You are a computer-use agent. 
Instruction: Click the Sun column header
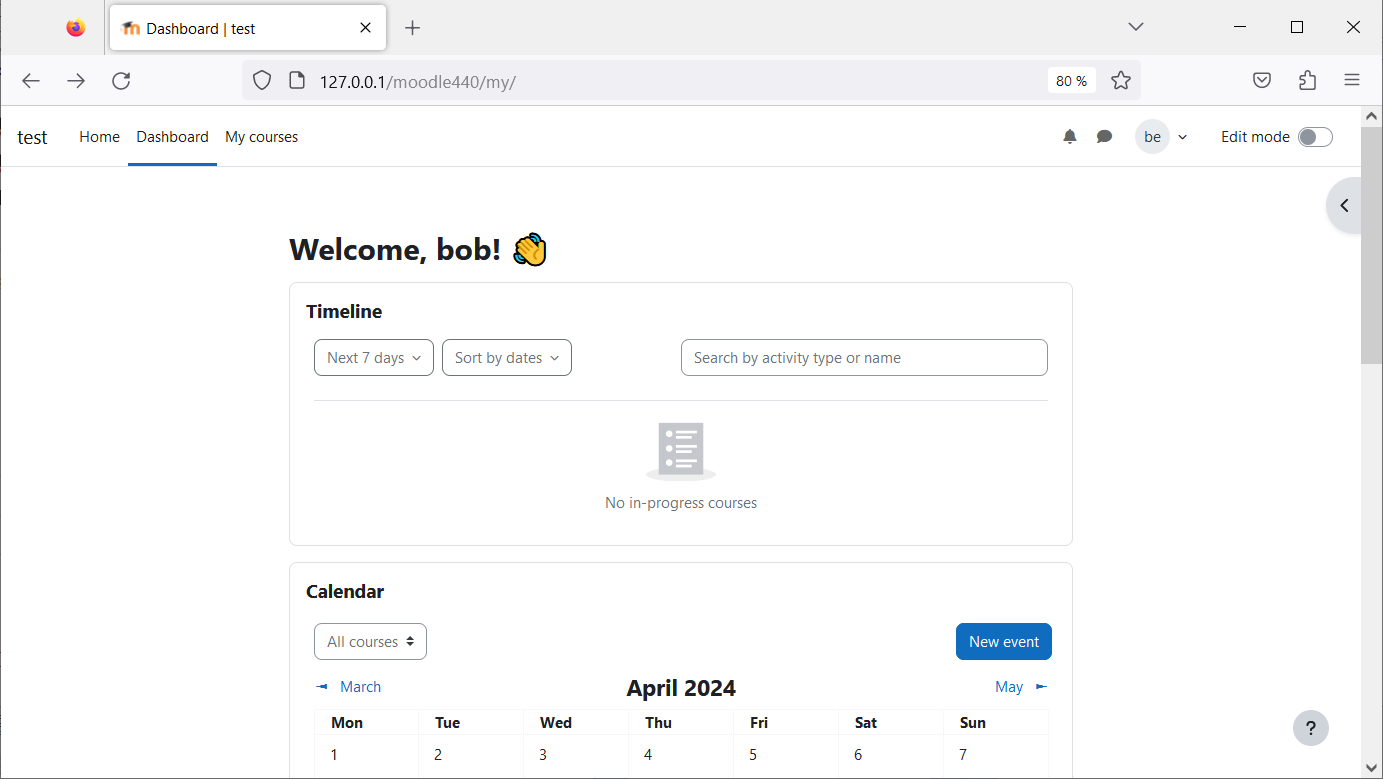(972, 723)
